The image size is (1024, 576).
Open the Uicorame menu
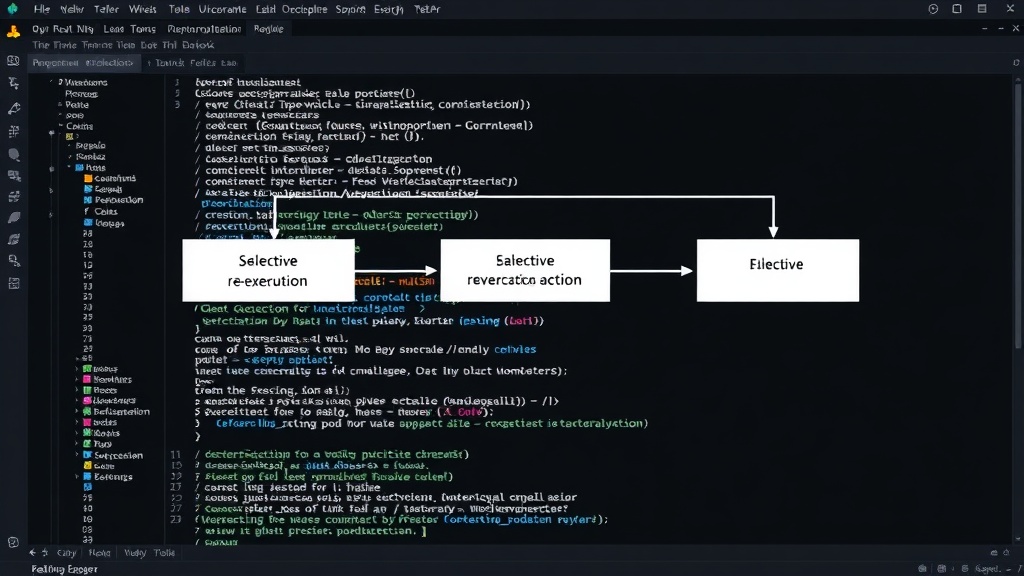[223, 9]
